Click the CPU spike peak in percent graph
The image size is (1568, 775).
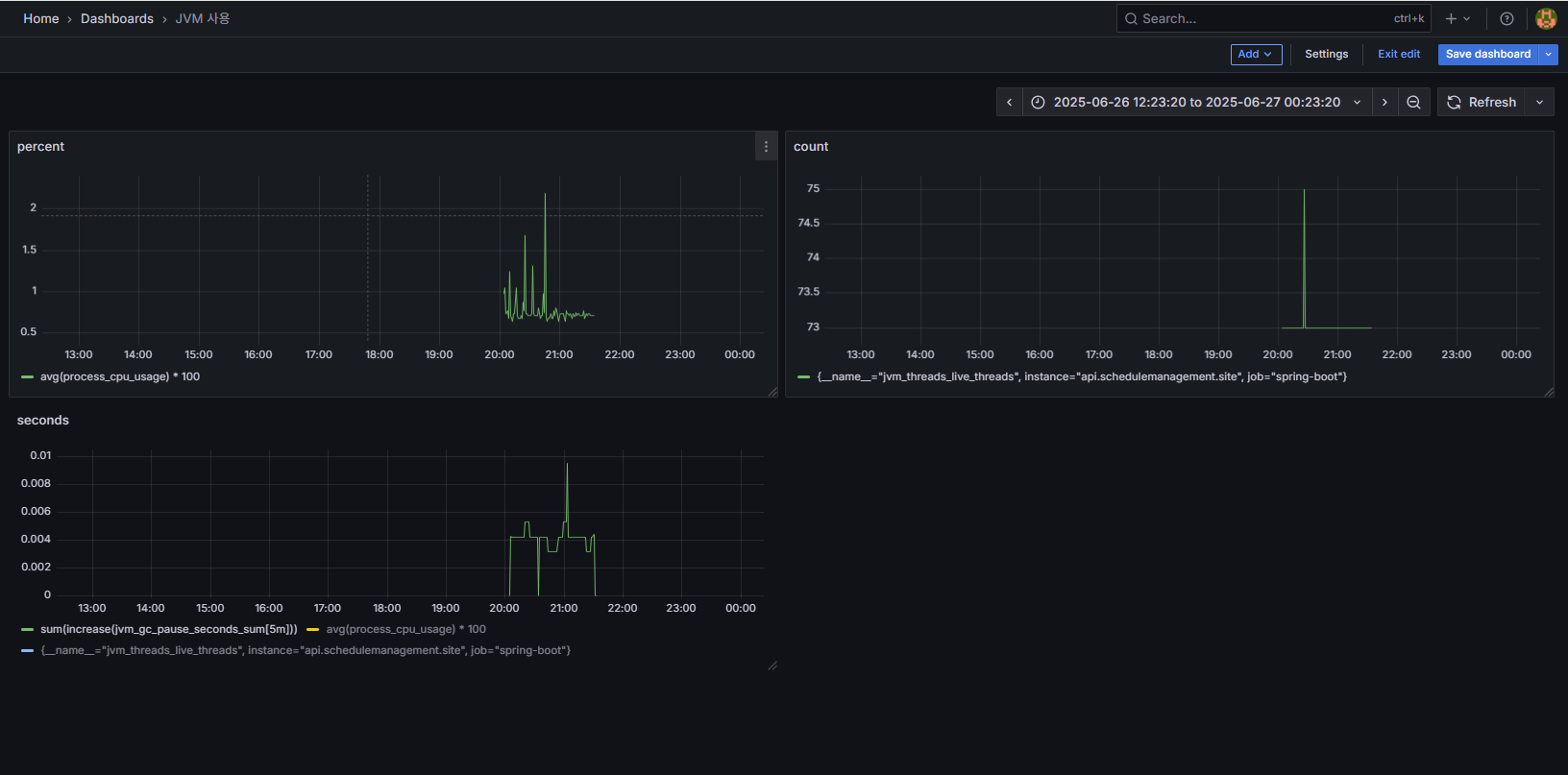tap(545, 195)
